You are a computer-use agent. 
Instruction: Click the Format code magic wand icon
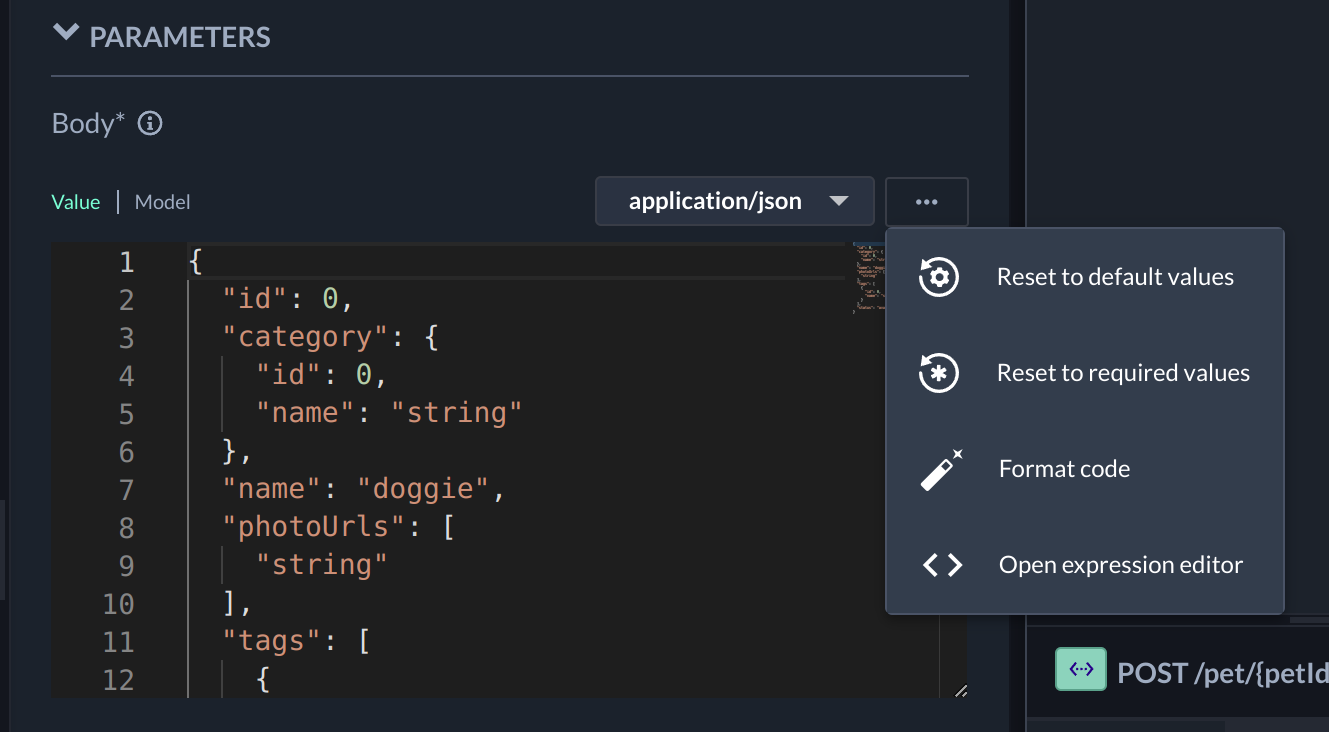point(940,469)
